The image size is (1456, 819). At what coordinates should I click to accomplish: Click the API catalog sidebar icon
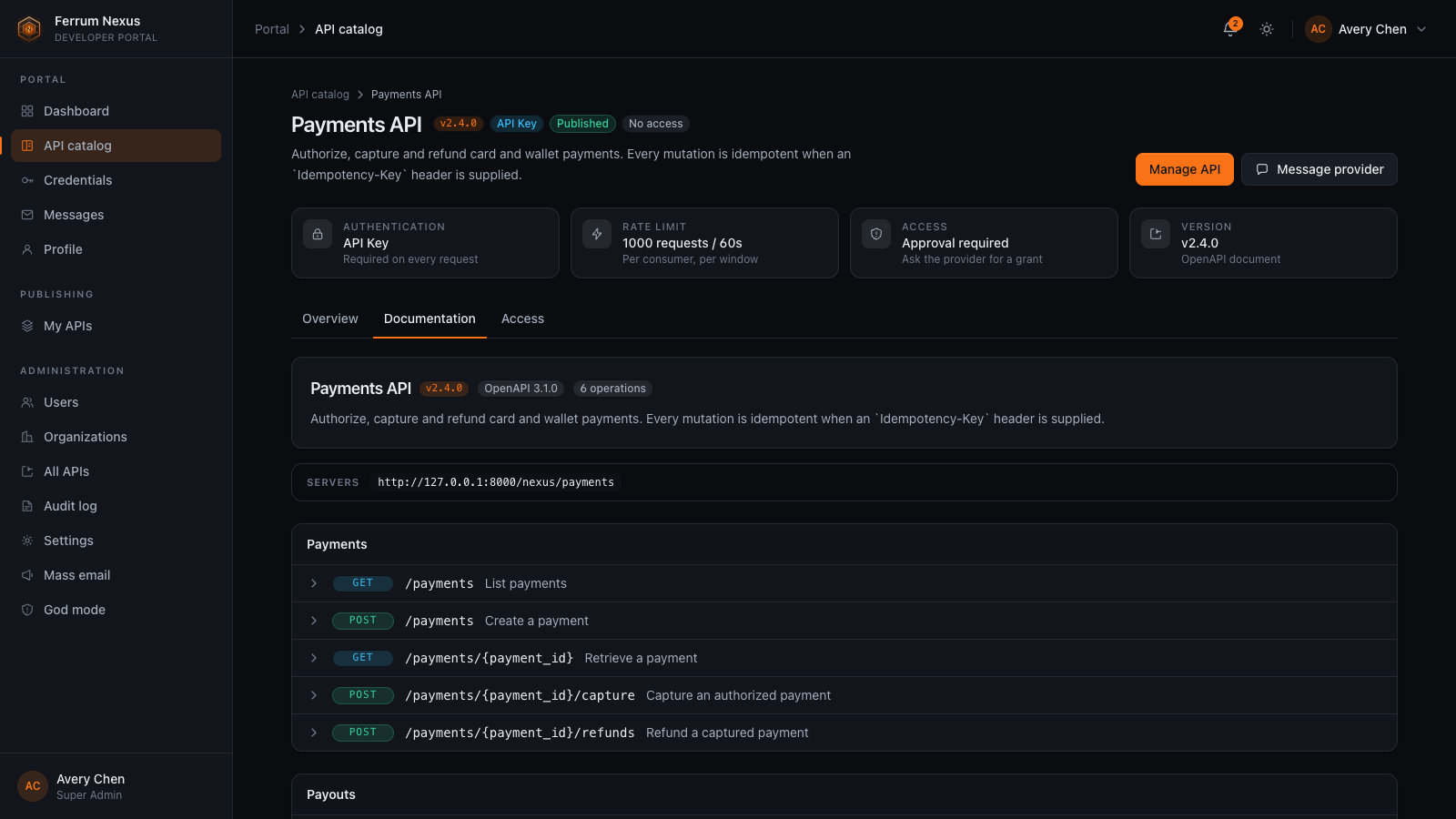click(x=27, y=146)
